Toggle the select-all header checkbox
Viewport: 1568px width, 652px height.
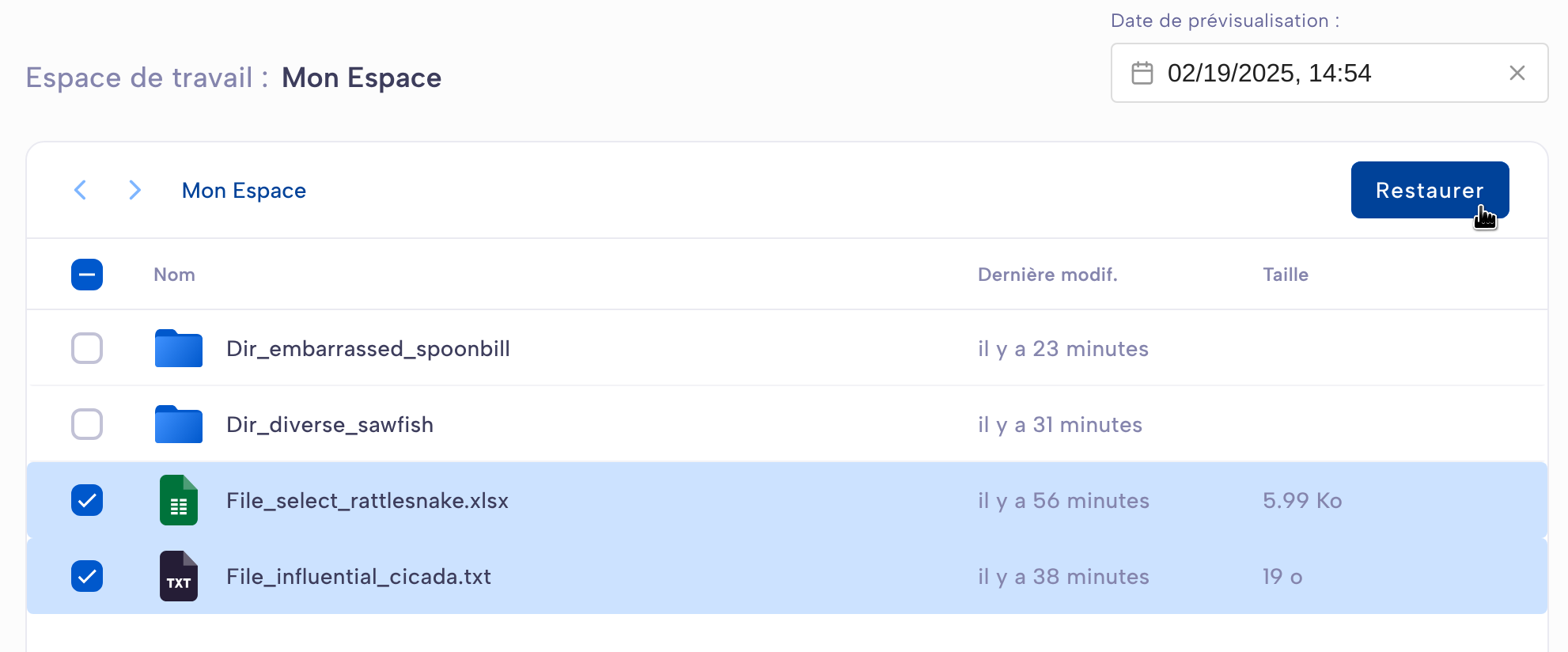[87, 275]
